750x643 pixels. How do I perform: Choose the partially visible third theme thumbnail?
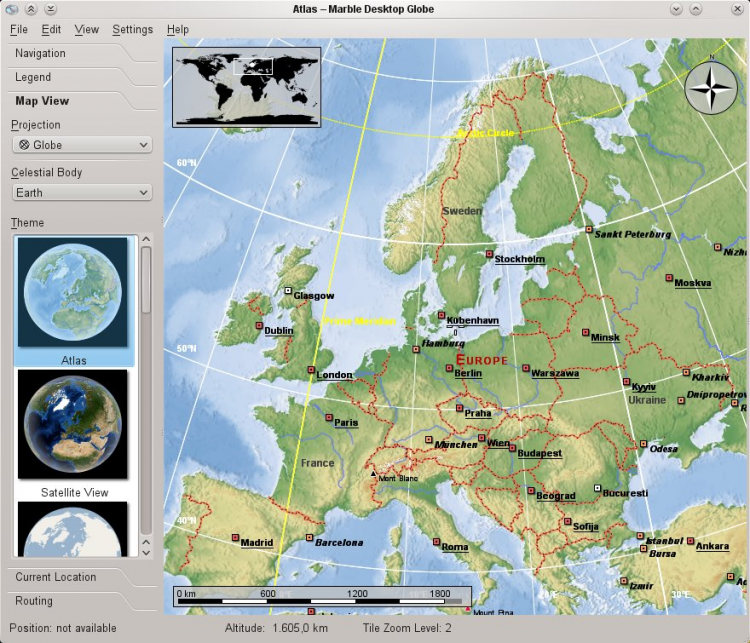(x=73, y=529)
